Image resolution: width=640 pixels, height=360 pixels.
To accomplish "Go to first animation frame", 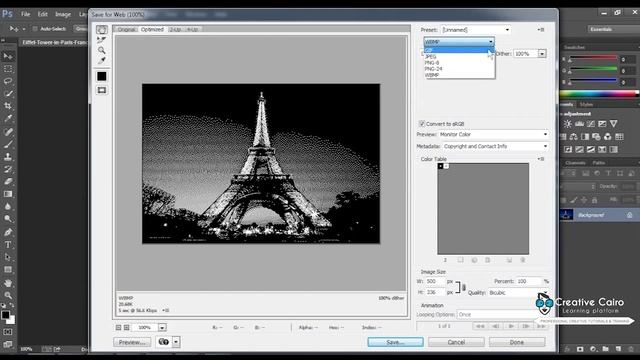I will [x=480, y=326].
